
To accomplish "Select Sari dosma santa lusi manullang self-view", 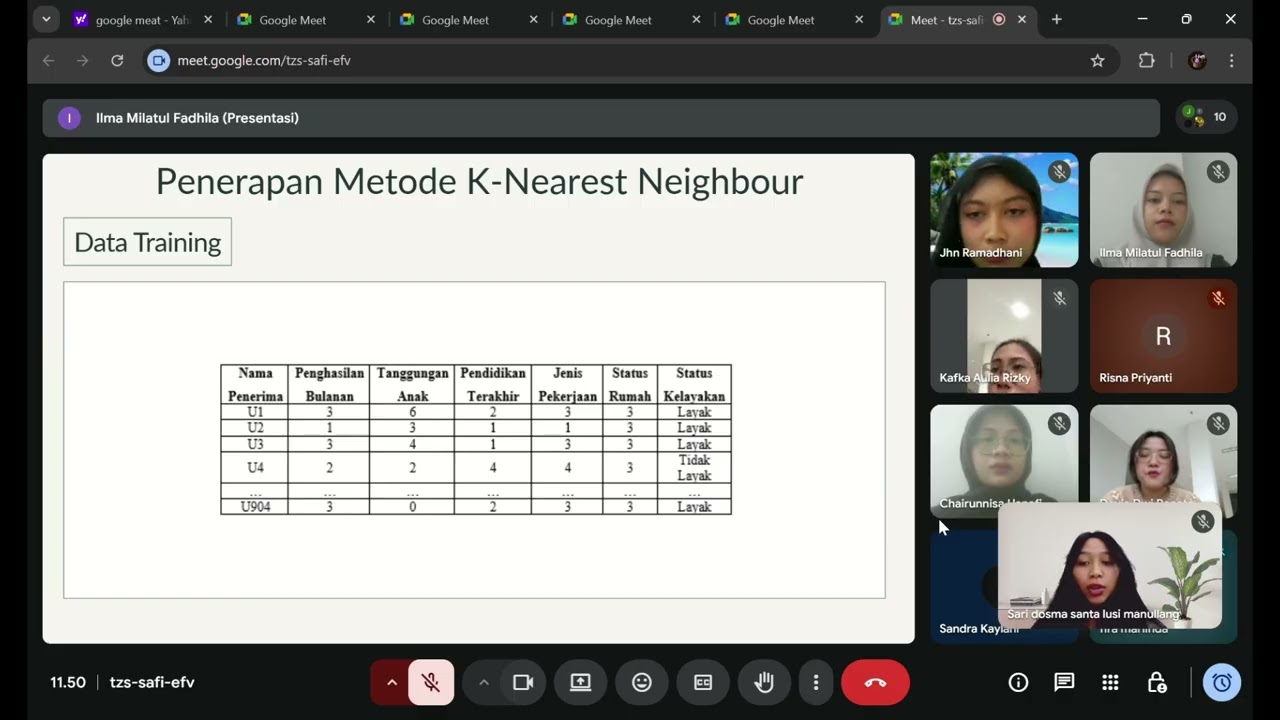I will pos(1110,565).
